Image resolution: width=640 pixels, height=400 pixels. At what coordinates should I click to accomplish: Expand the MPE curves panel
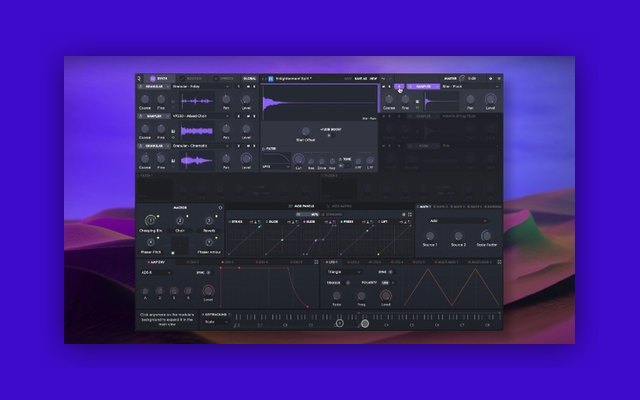click(410, 214)
